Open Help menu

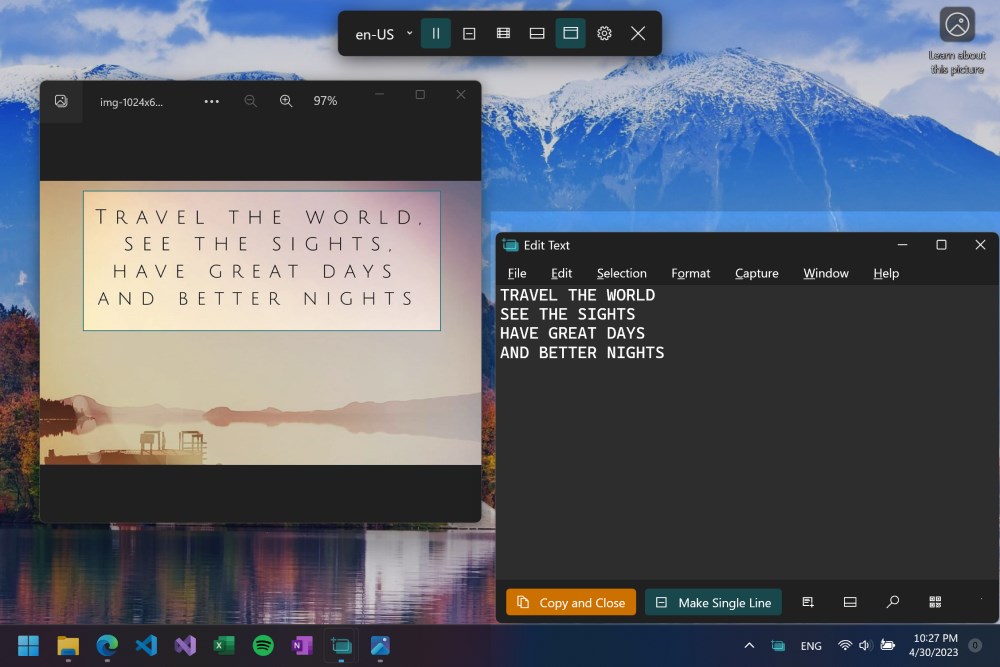[886, 274]
